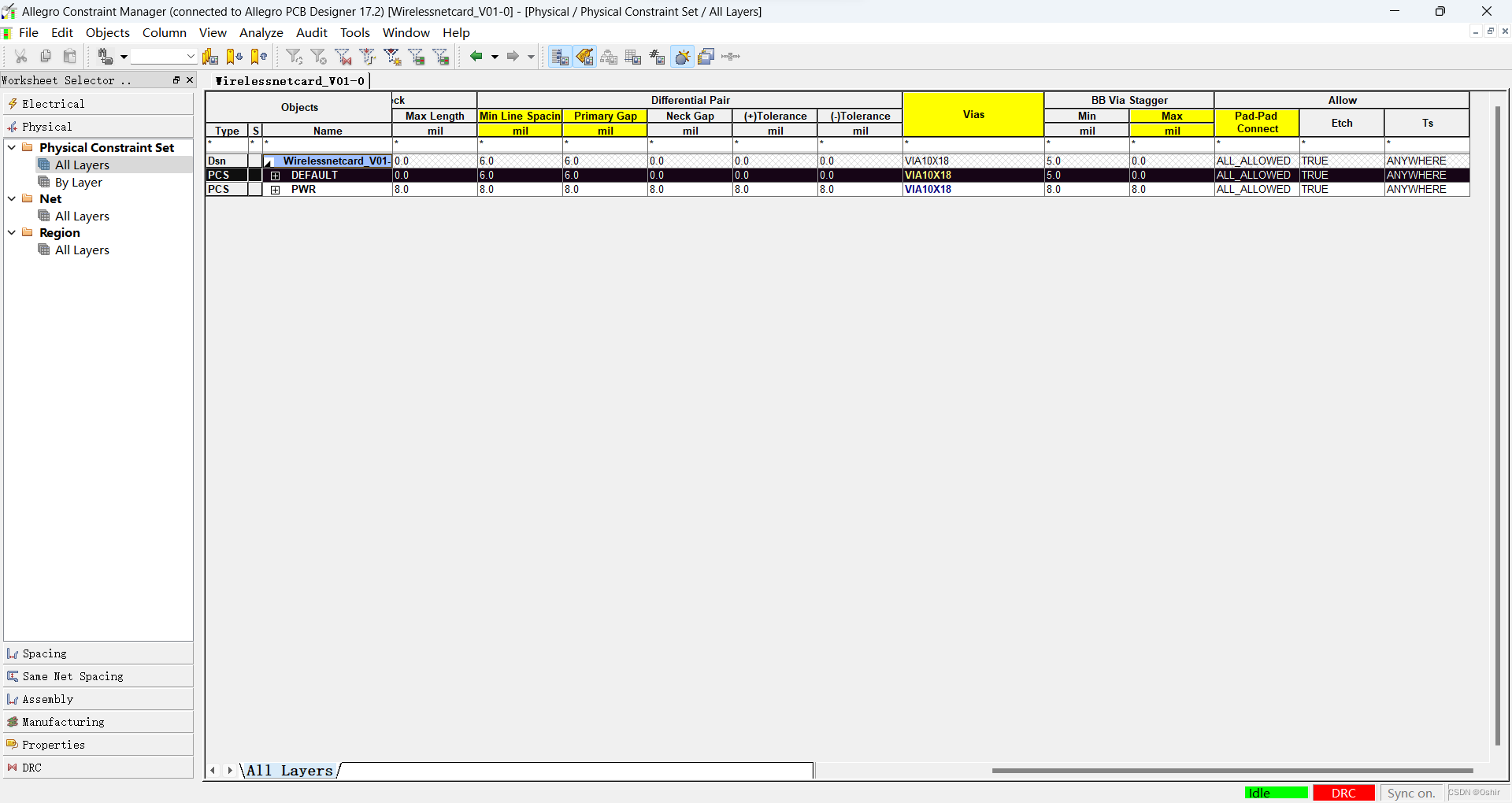This screenshot has height=803, width=1512.
Task: Open the Spacing worksheet section
Action: [44, 653]
